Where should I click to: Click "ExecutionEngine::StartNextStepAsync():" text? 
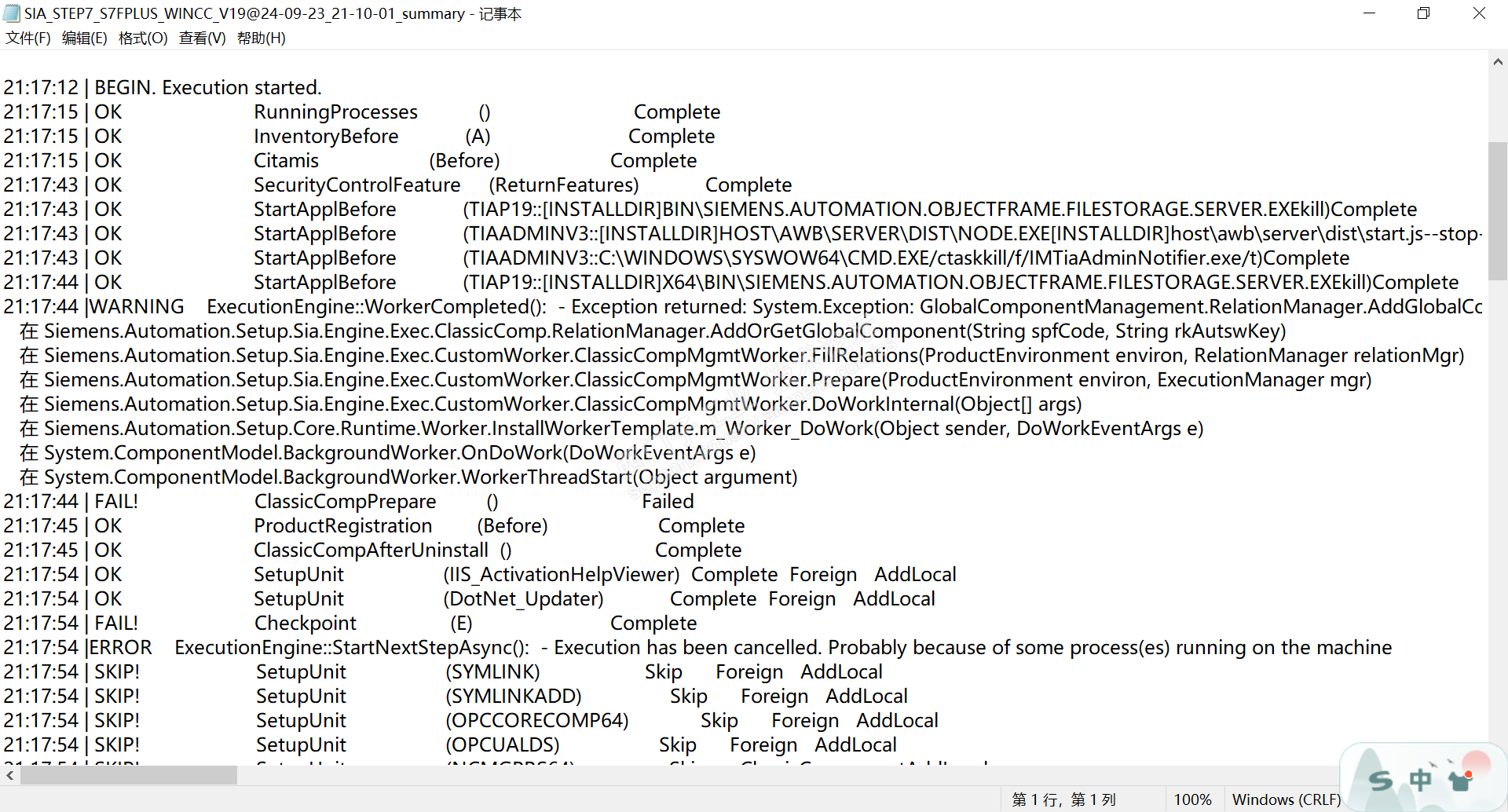click(352, 647)
